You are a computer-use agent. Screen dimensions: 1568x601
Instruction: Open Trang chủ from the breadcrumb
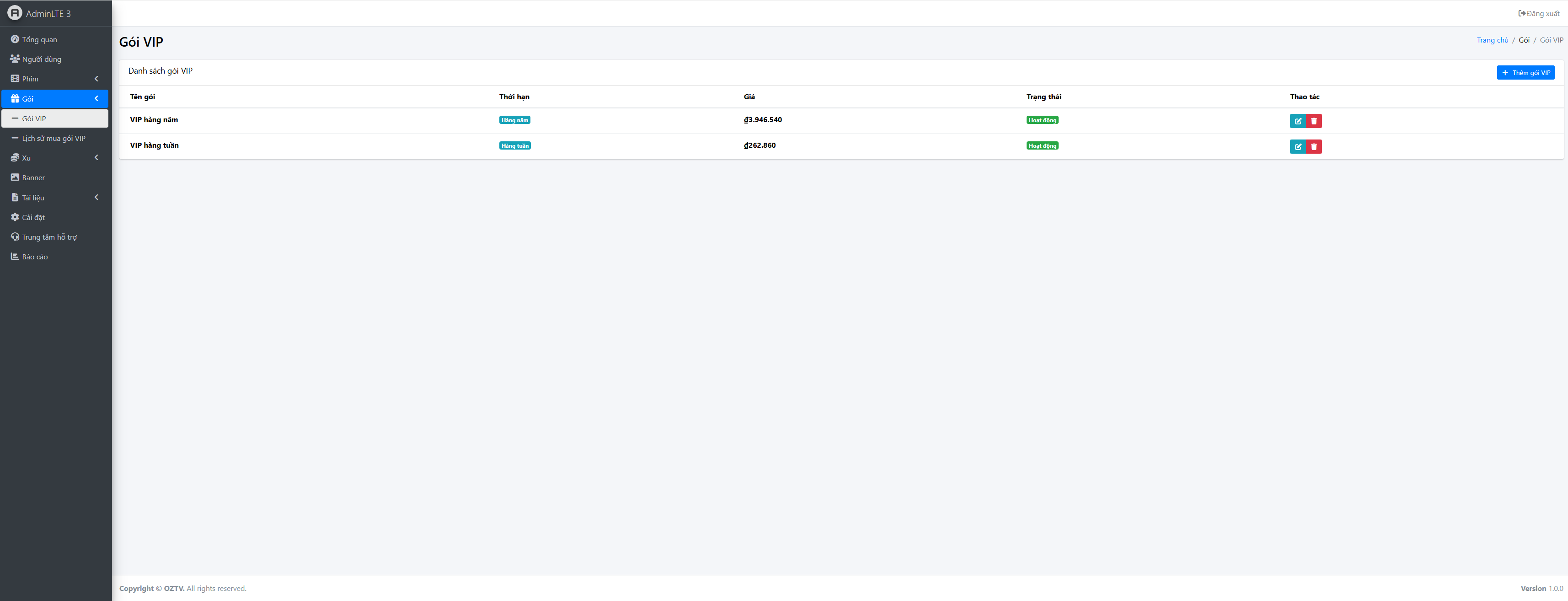(x=1493, y=40)
